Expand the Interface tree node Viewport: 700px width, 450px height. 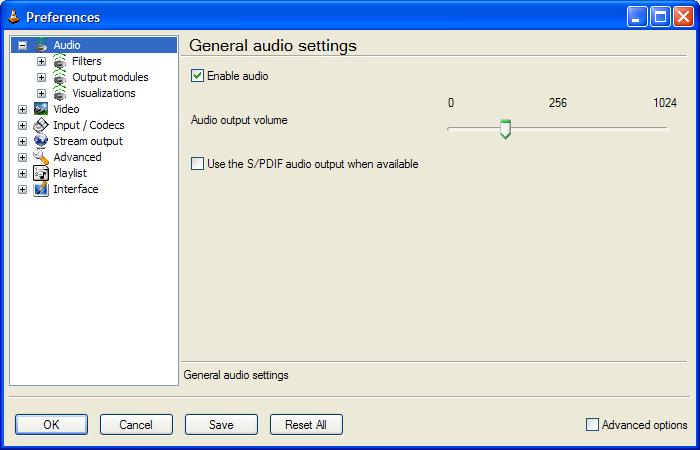click(x=22, y=190)
